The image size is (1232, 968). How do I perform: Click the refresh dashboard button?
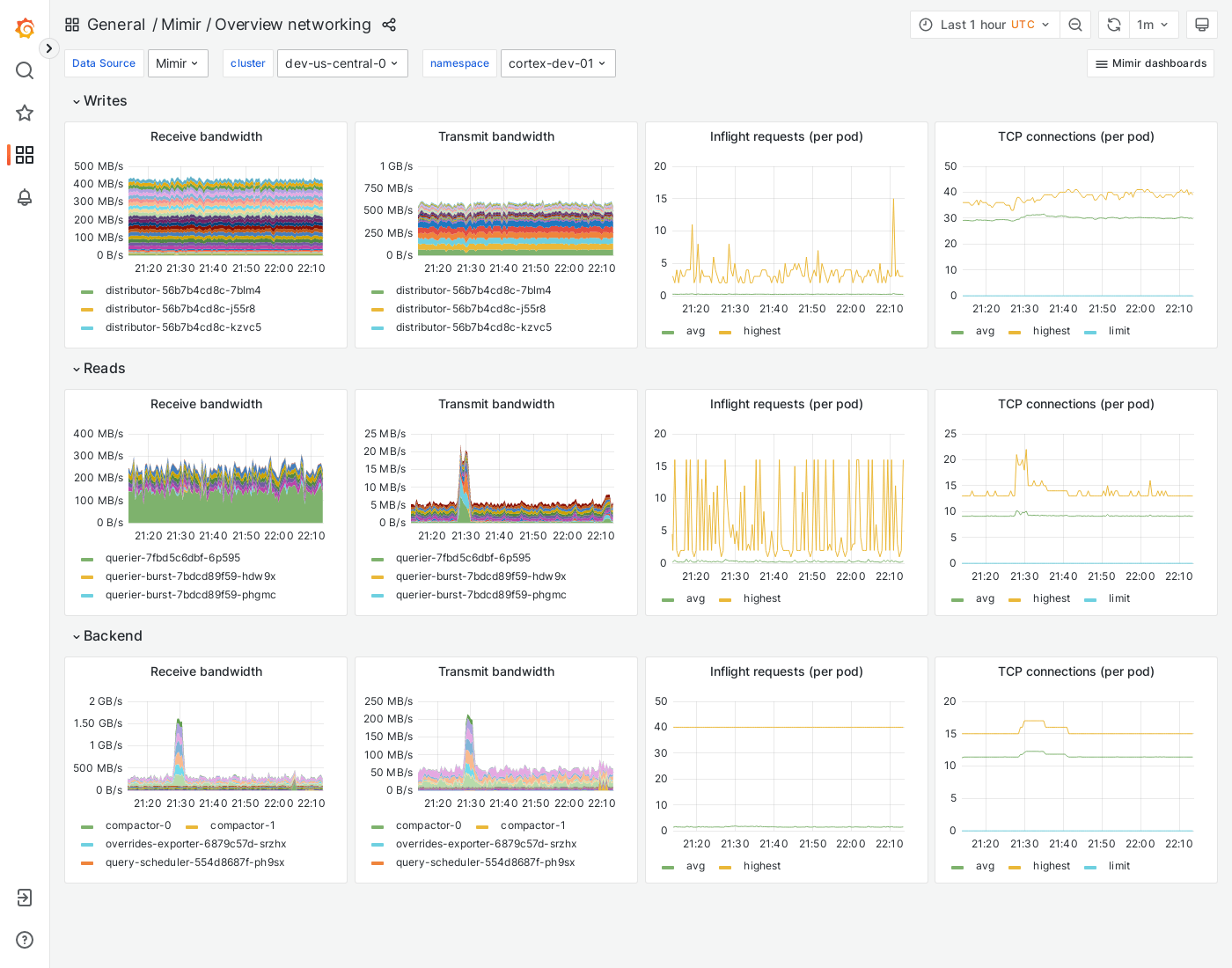coord(1113,25)
